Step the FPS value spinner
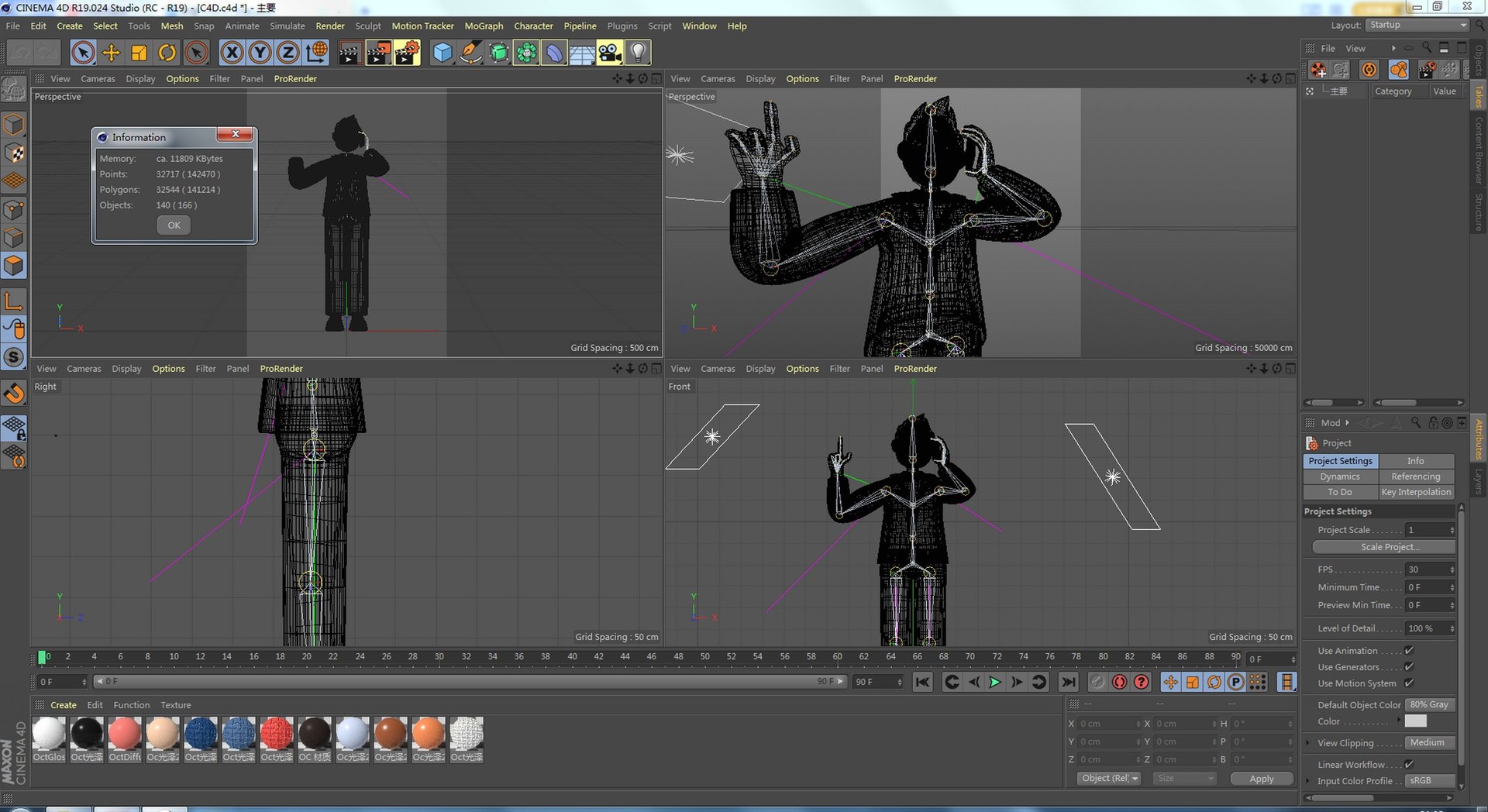This screenshot has height=812, width=1488. click(x=1452, y=569)
